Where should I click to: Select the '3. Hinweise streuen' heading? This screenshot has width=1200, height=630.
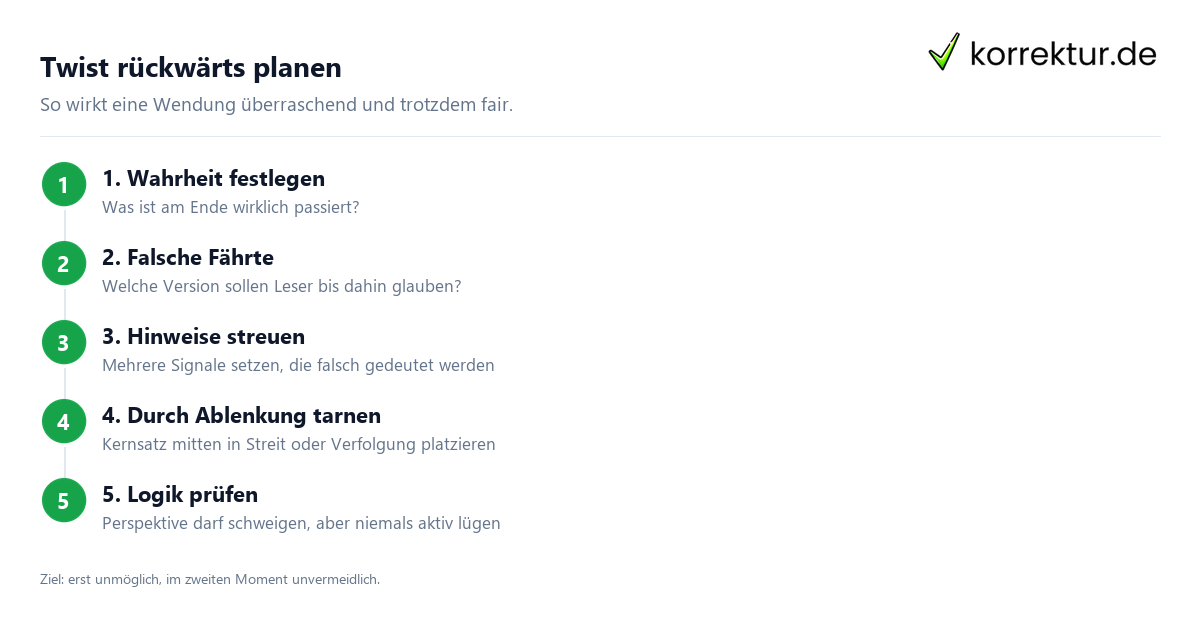tap(204, 337)
